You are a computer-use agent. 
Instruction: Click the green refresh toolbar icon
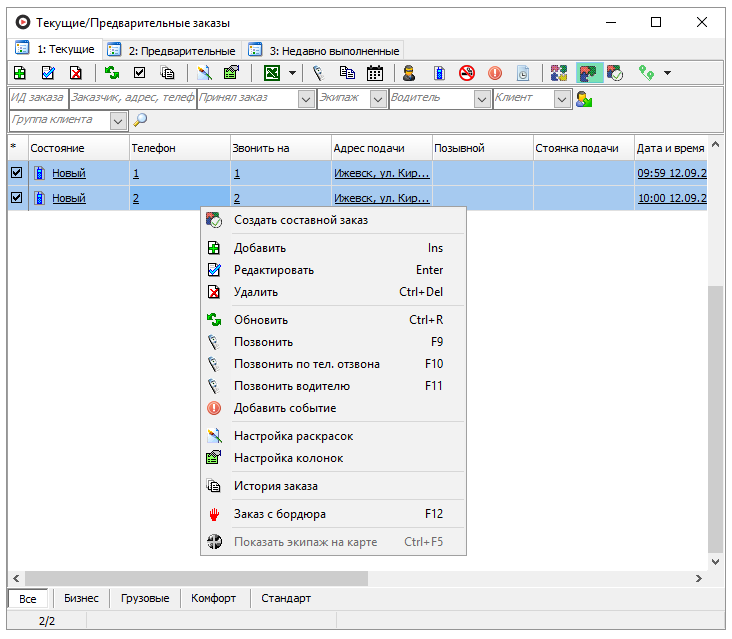pos(112,73)
